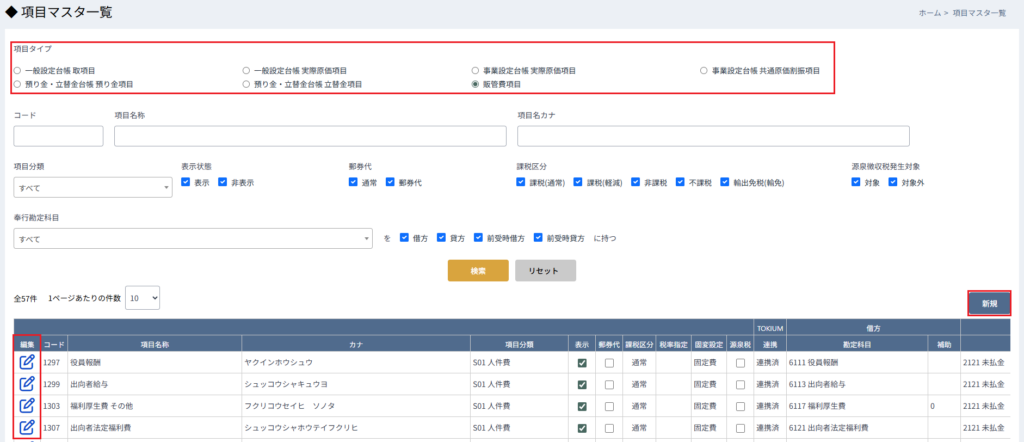Focus the 項目名カナ text field

(x=712, y=136)
